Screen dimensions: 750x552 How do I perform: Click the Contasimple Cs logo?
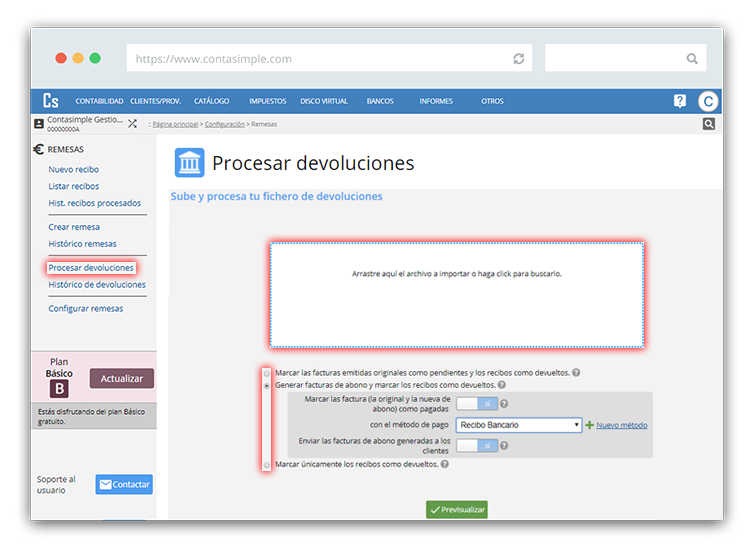[51, 101]
